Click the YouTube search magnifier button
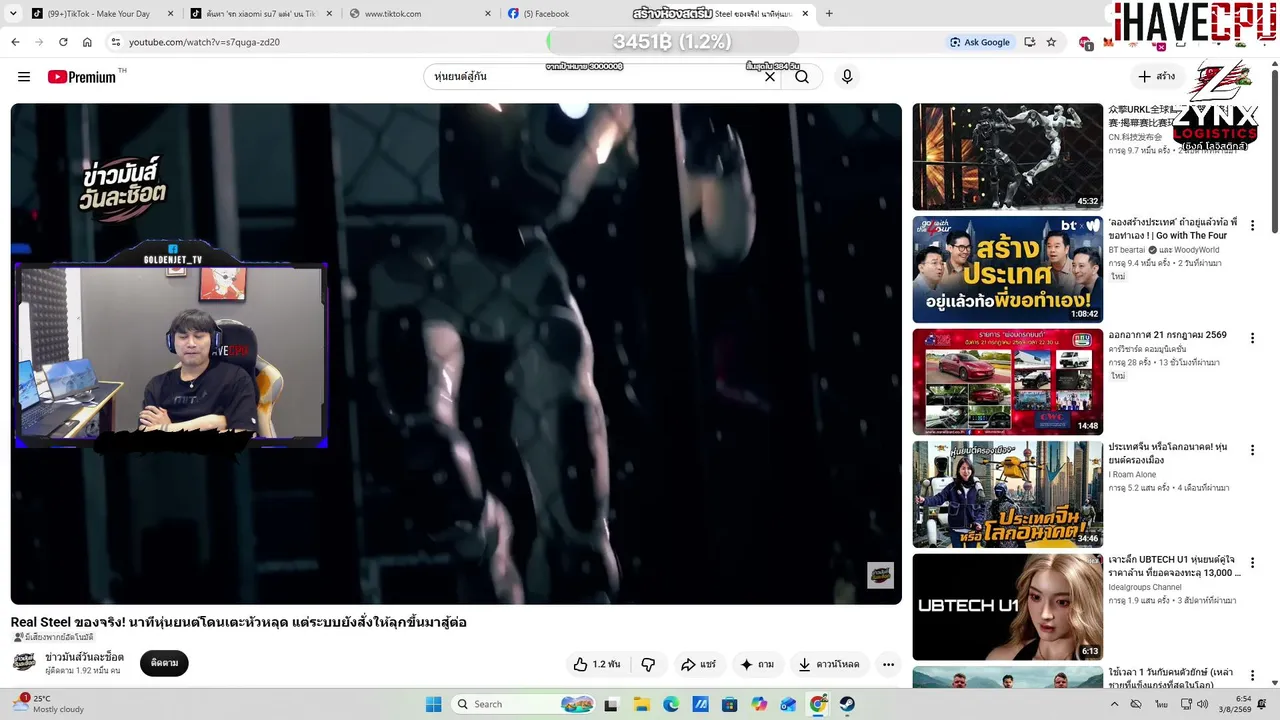The width and height of the screenshot is (1280, 720). (x=802, y=77)
